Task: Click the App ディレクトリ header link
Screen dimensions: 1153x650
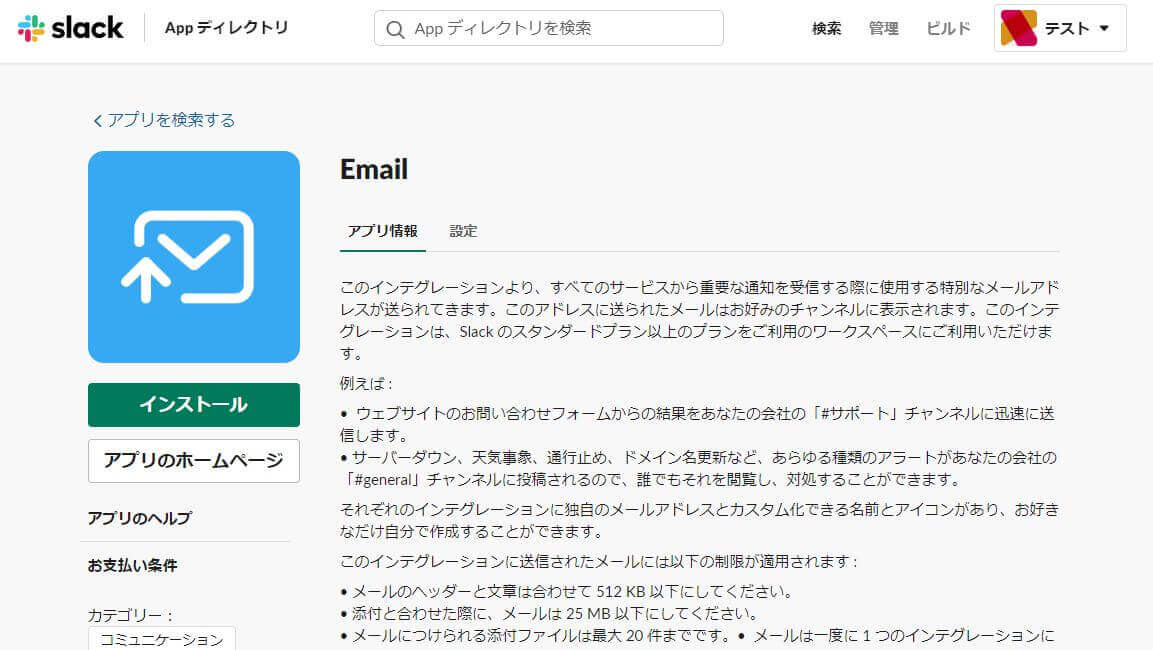Action: [x=226, y=28]
